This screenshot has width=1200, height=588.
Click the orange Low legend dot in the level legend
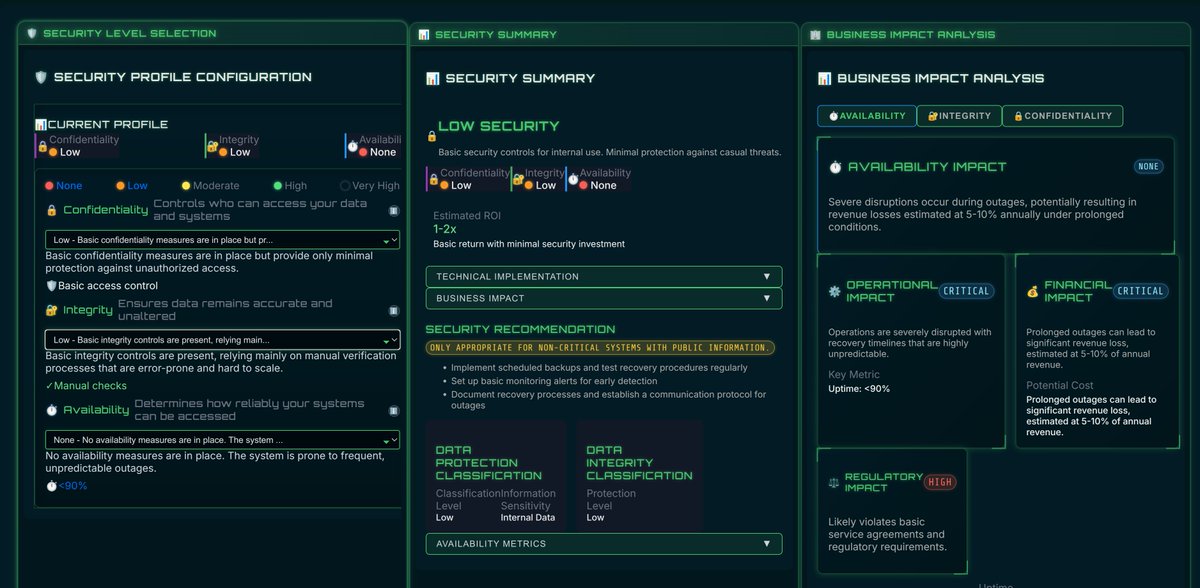coord(120,186)
